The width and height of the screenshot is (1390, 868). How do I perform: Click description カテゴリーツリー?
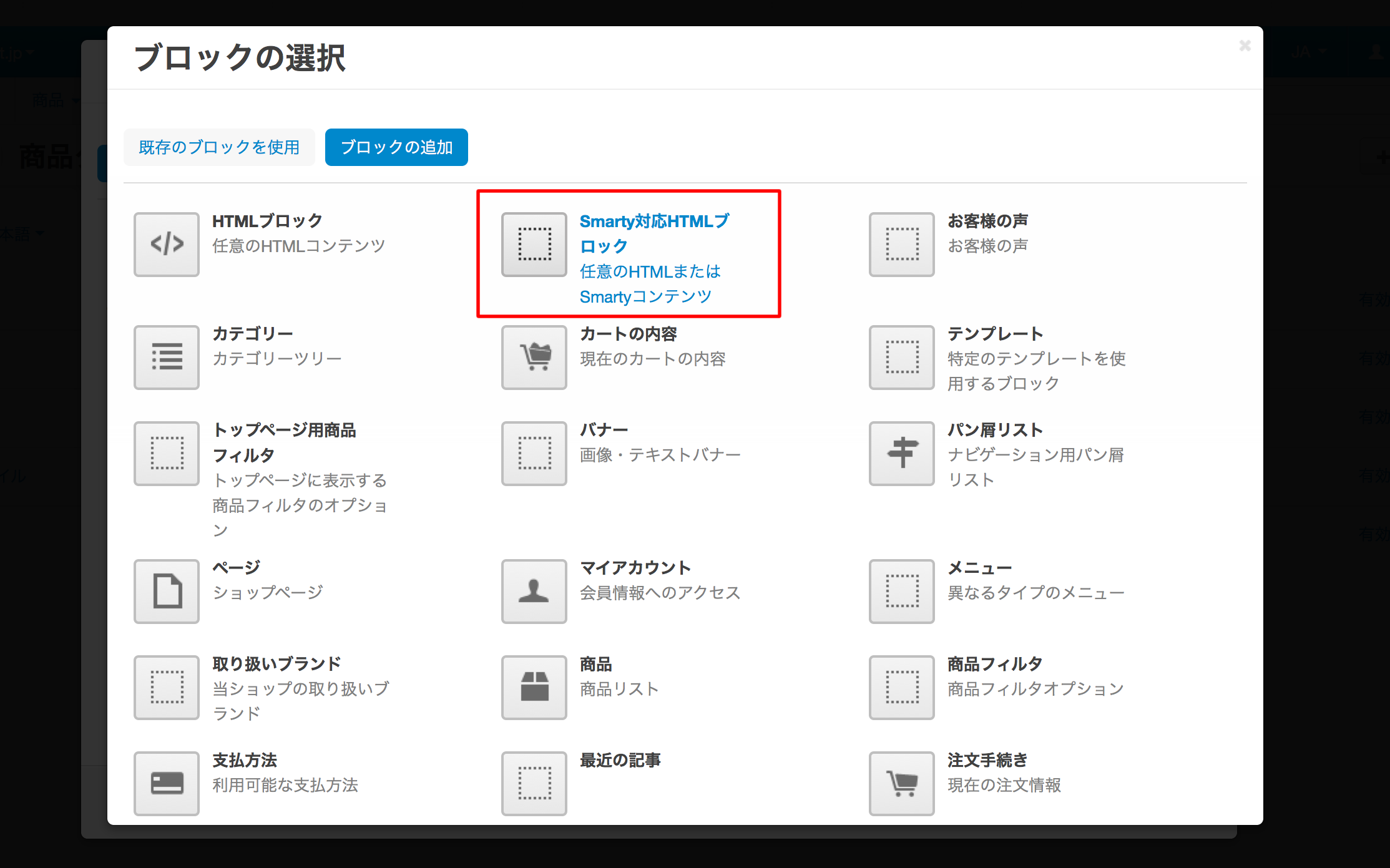click(x=277, y=359)
